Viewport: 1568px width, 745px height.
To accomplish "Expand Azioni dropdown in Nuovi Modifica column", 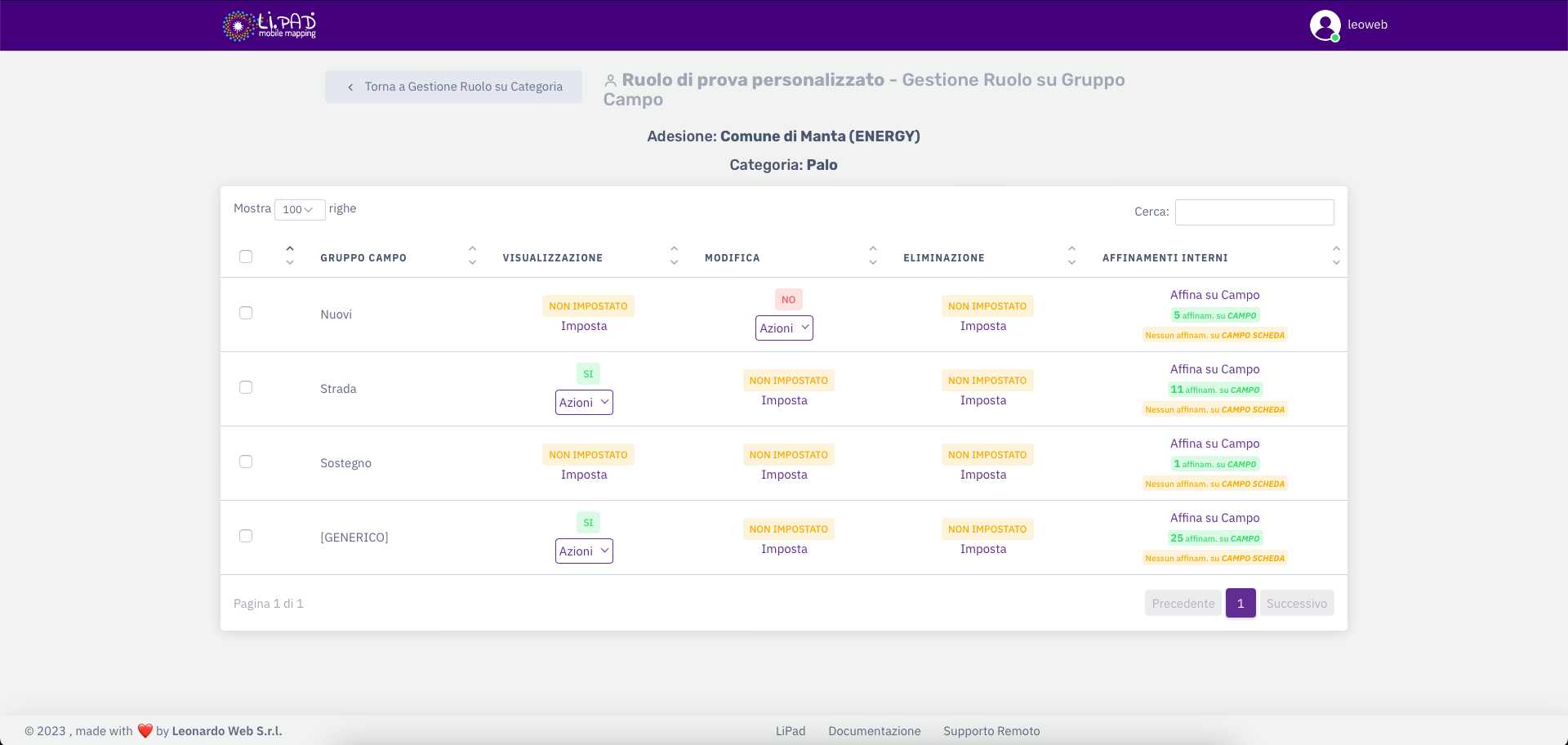I will 784,328.
